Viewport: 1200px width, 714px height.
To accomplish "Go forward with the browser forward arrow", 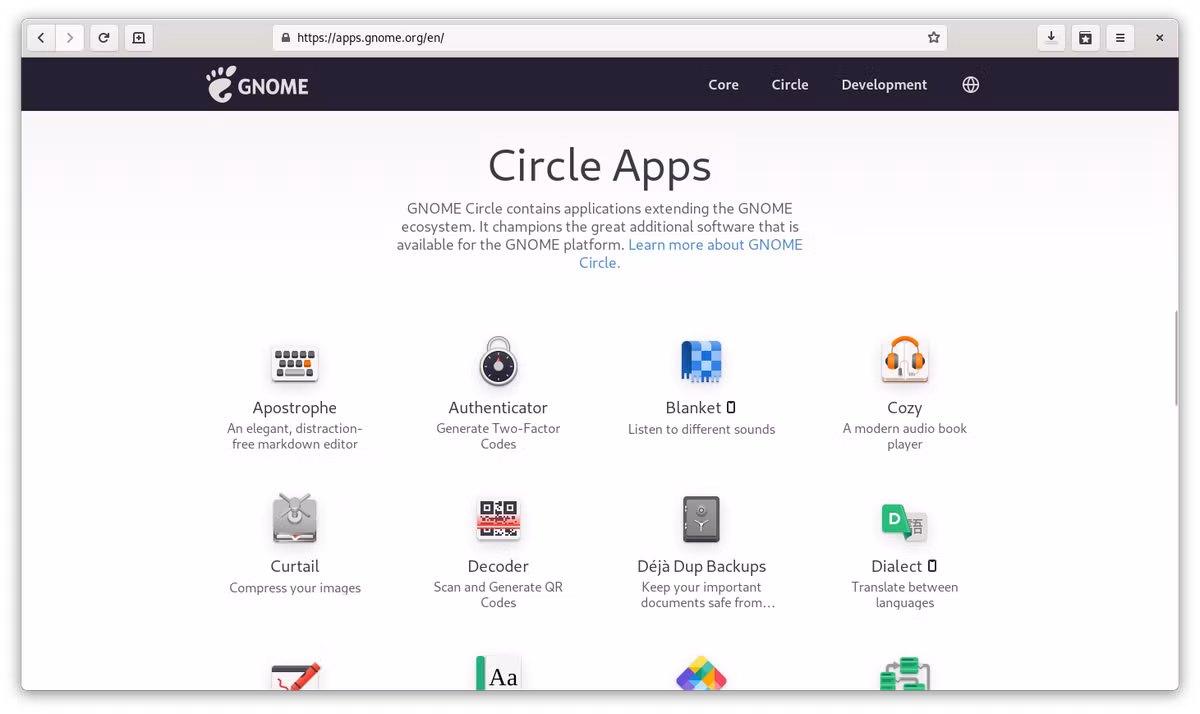I will 69,38.
